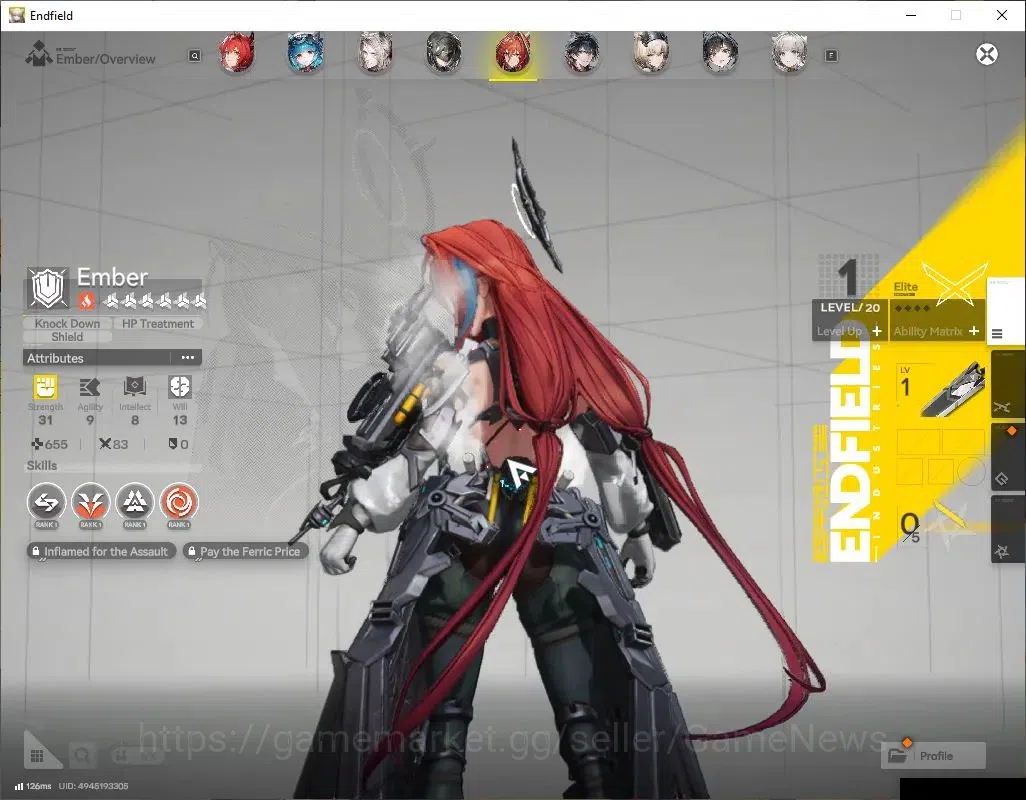Screen dimensions: 1026x800
Task: Click the six-star rarity icons
Action: tap(154, 301)
